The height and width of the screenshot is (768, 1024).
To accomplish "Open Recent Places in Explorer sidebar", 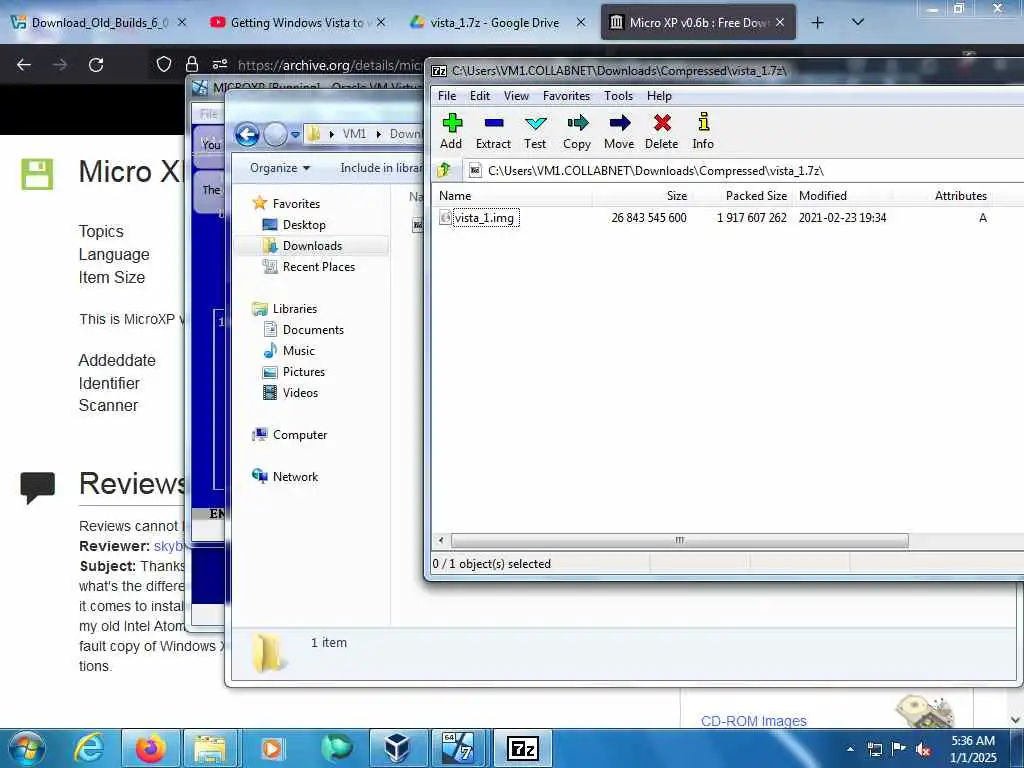I will (319, 266).
